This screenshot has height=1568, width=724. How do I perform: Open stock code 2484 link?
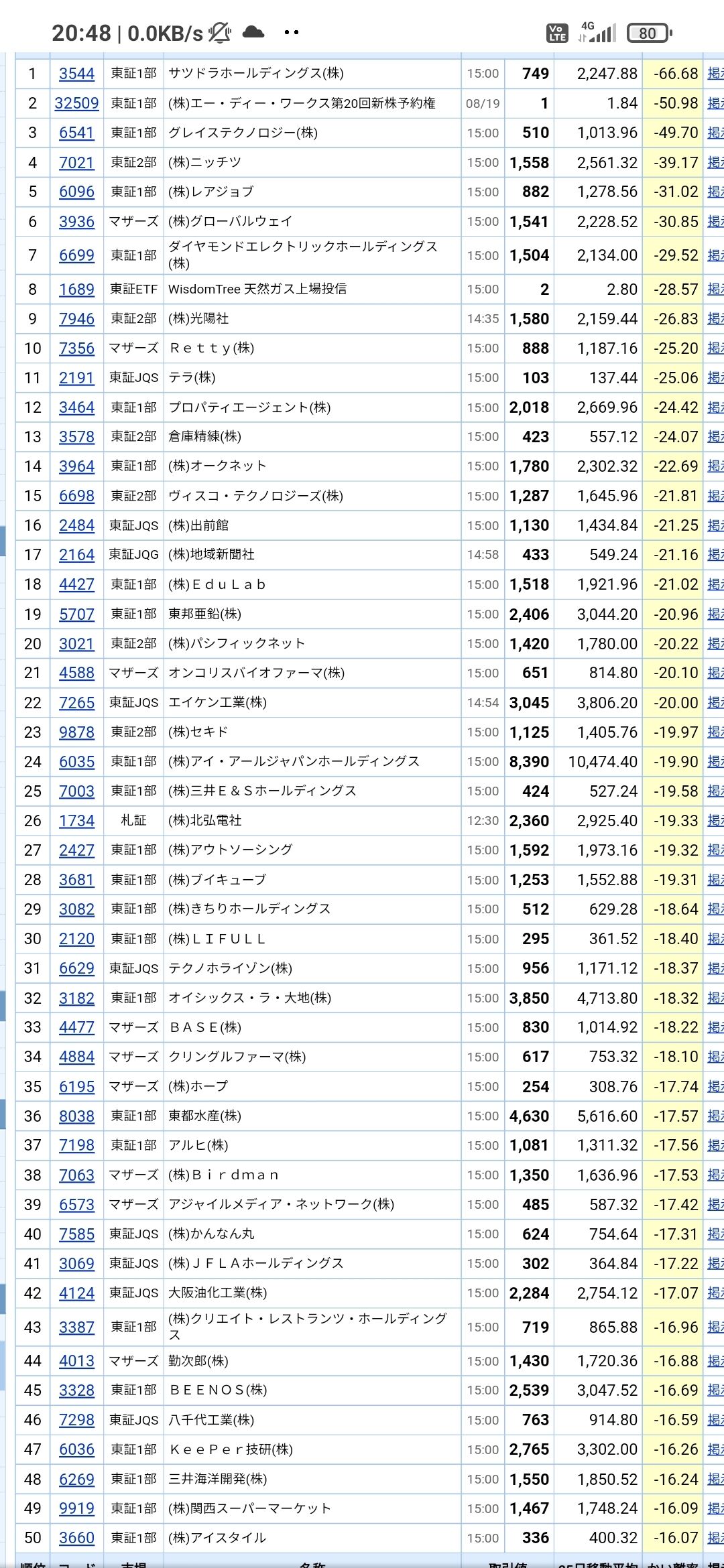[x=76, y=525]
